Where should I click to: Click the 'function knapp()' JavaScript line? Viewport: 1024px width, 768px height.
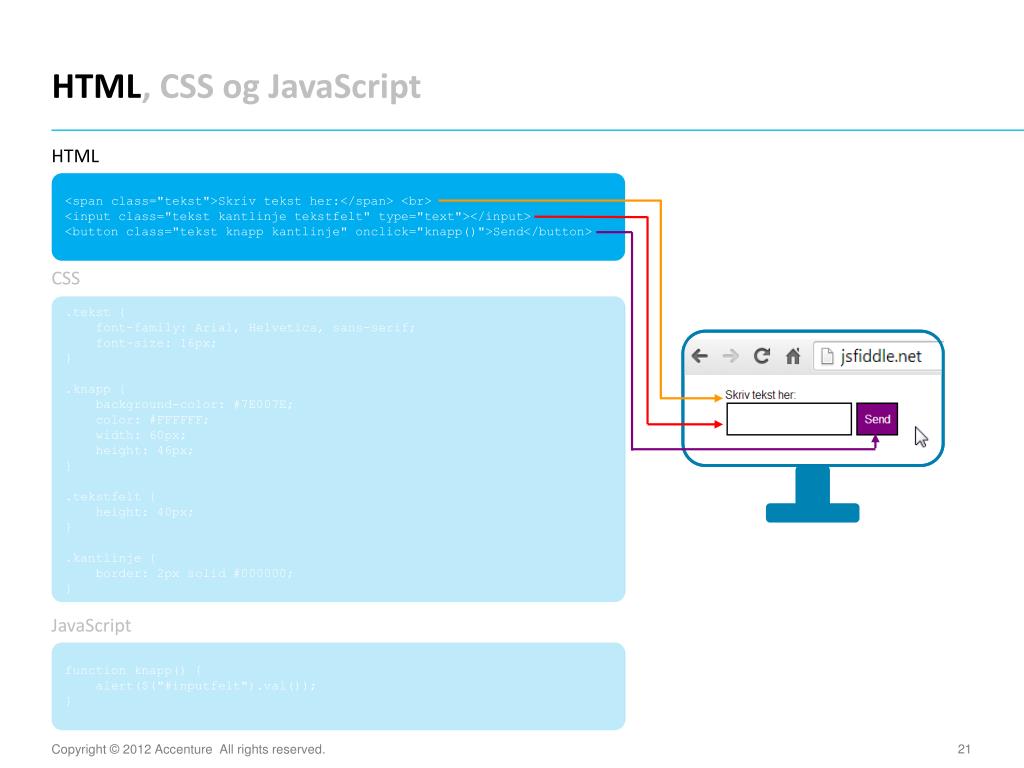pyautogui.click(x=134, y=671)
